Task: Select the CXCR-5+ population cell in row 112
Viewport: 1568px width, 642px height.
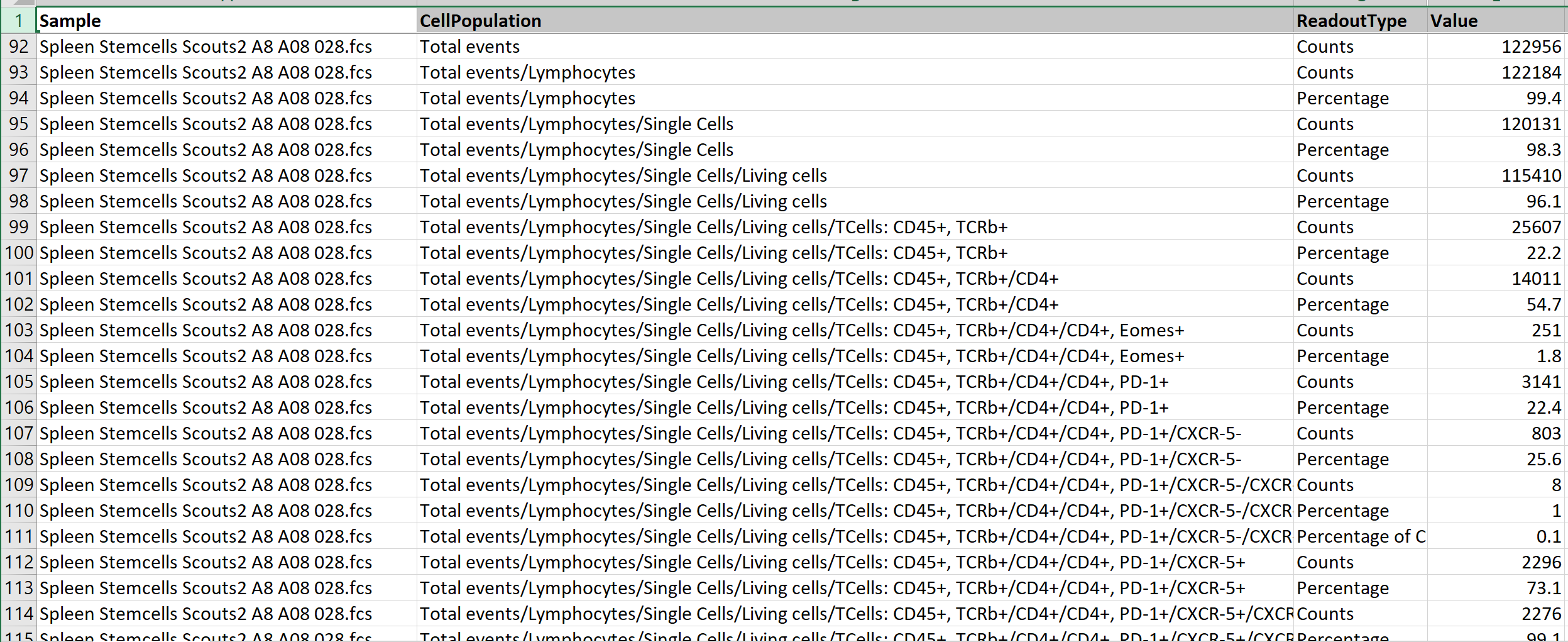Action: tap(855, 562)
